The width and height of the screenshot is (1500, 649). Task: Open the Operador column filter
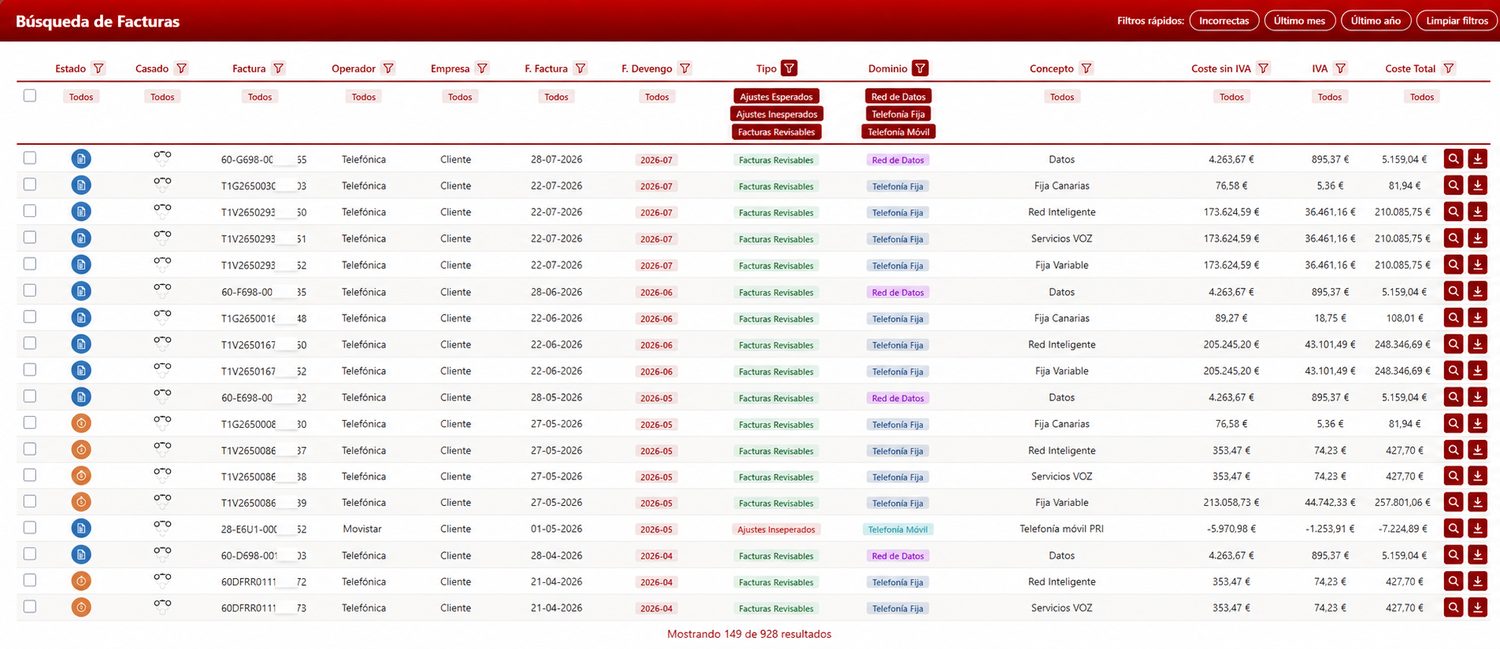click(x=388, y=69)
